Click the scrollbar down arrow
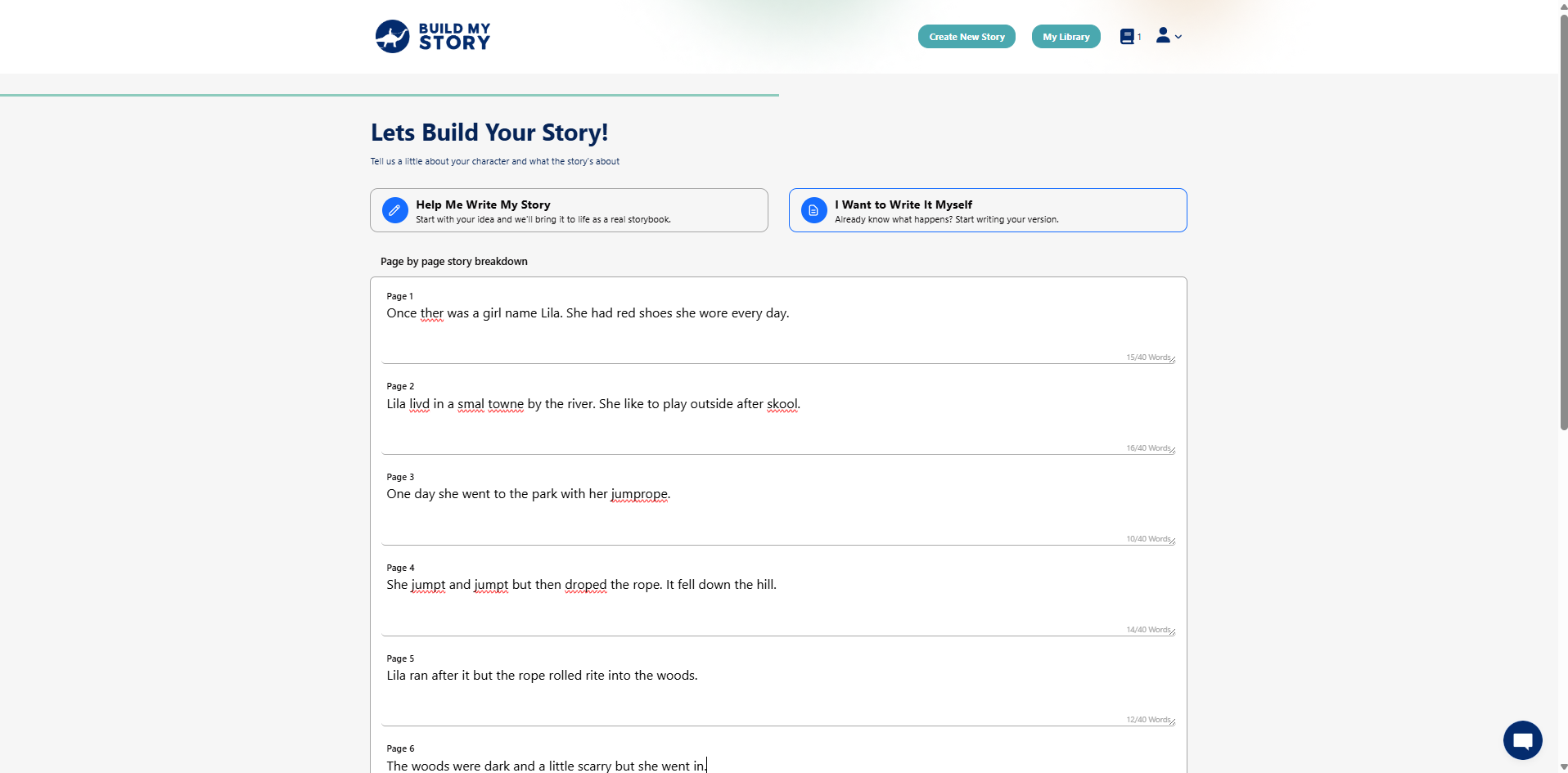This screenshot has height=773, width=1568. (1563, 766)
